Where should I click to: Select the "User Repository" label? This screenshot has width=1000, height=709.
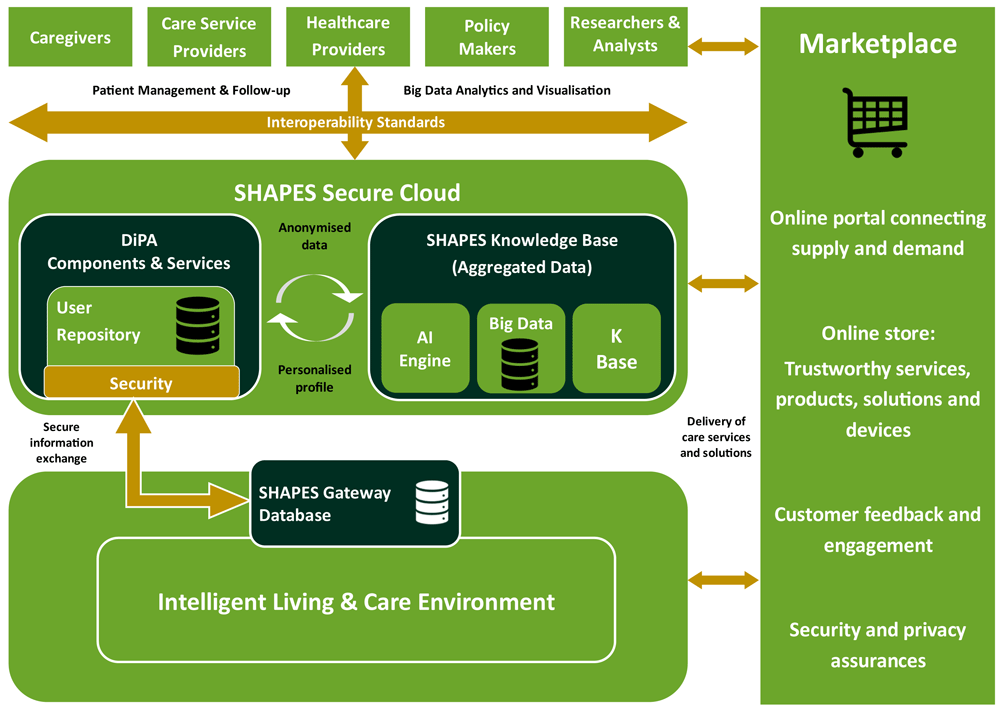(98, 321)
